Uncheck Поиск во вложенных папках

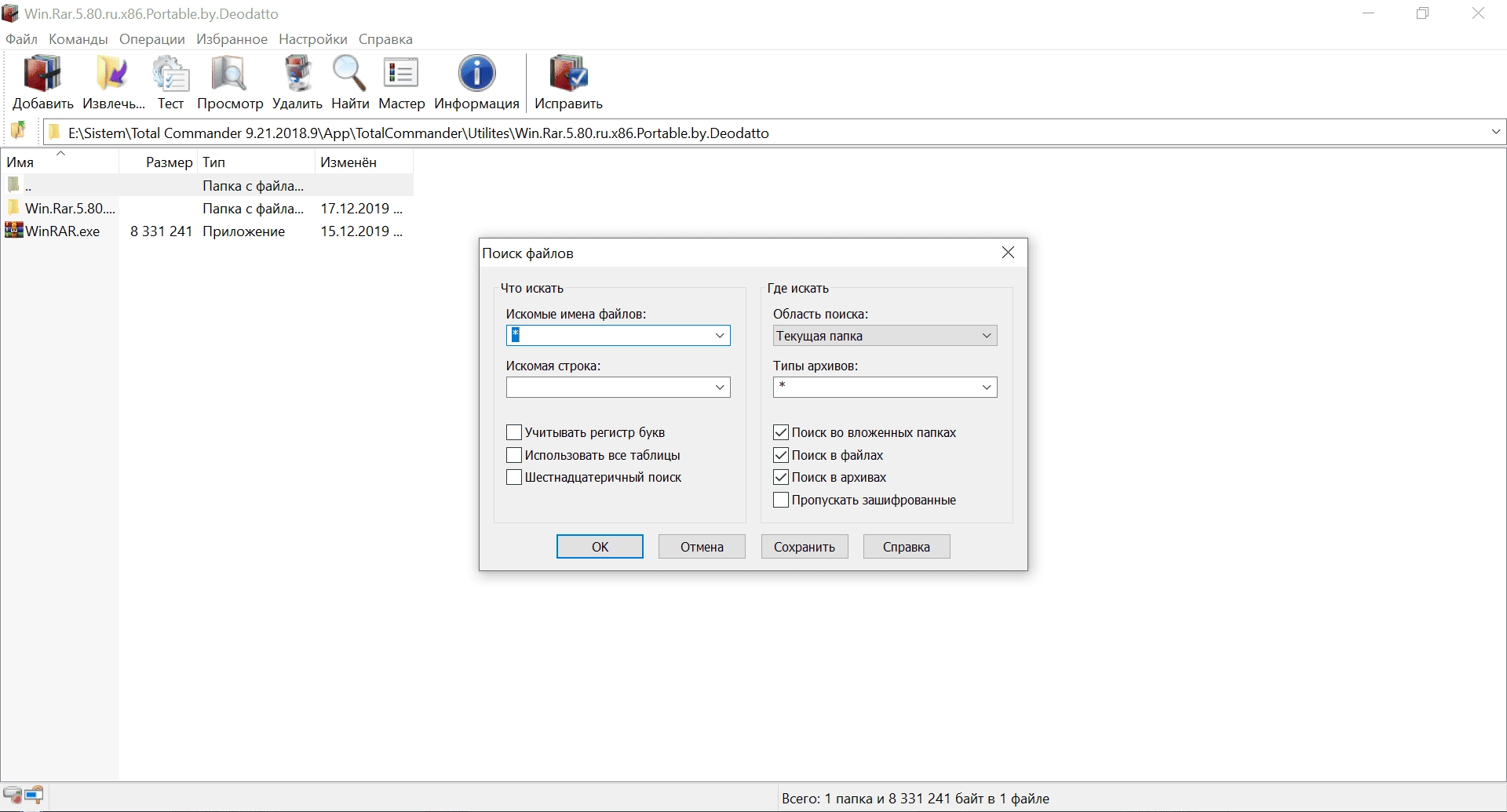[x=781, y=432]
